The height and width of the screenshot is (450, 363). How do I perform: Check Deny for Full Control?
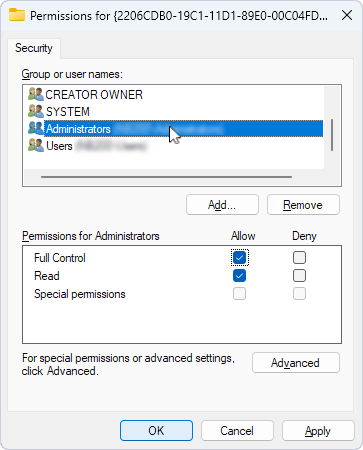[299, 257]
